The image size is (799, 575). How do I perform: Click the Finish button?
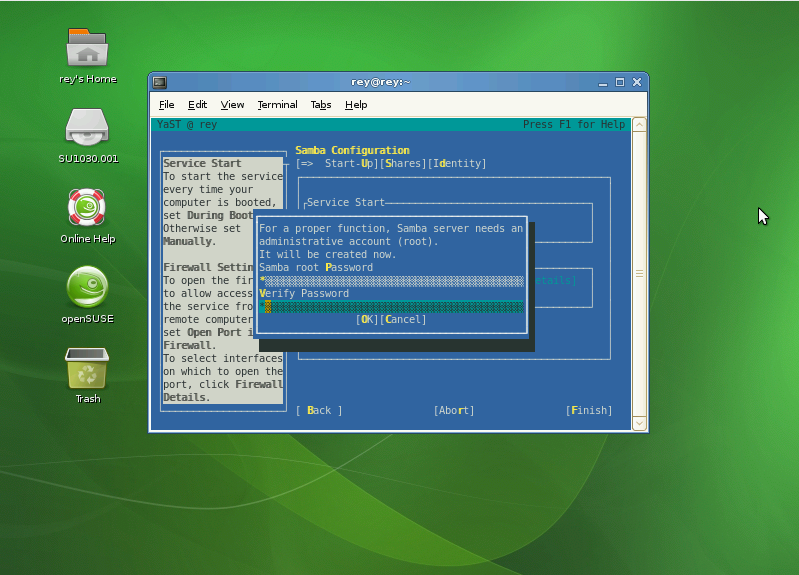[x=589, y=410]
